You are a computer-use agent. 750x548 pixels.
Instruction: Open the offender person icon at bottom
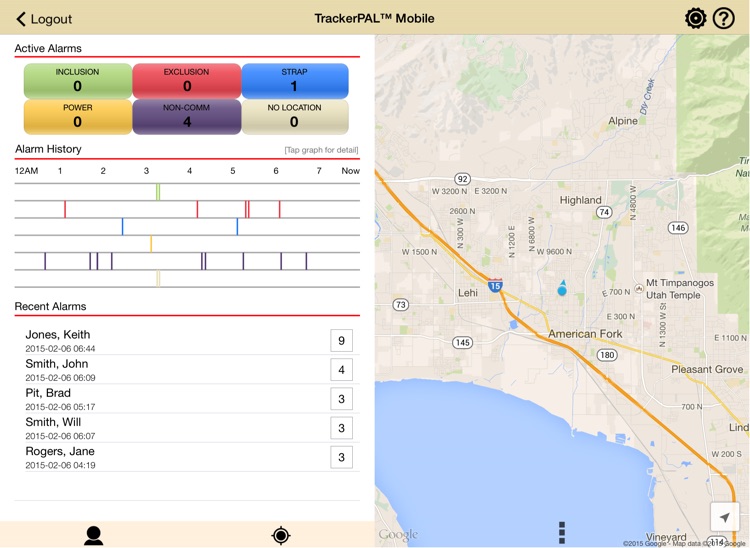(x=93, y=535)
